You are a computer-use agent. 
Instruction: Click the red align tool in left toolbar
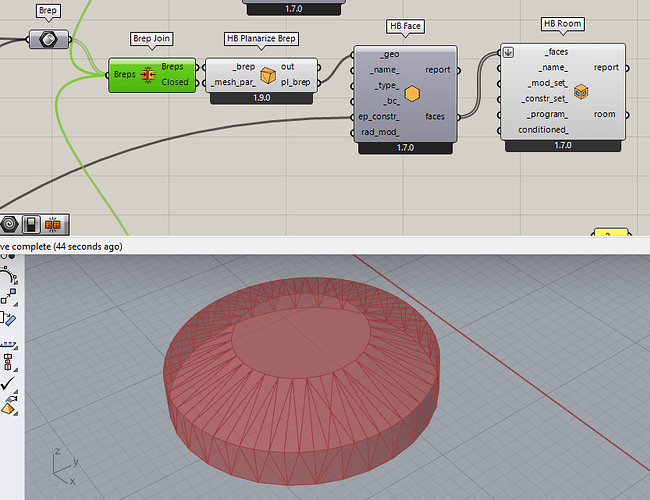point(9,362)
